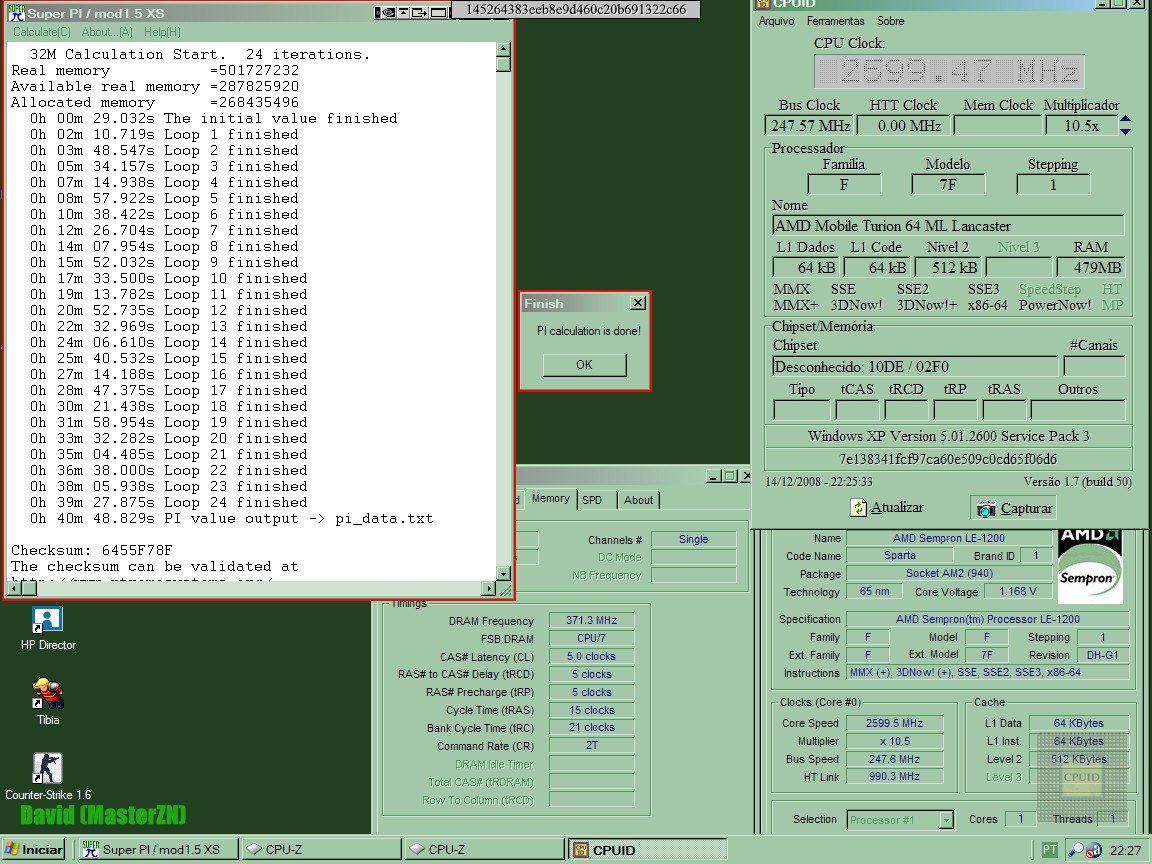Open the Sobre menu in CPUID

890,21
